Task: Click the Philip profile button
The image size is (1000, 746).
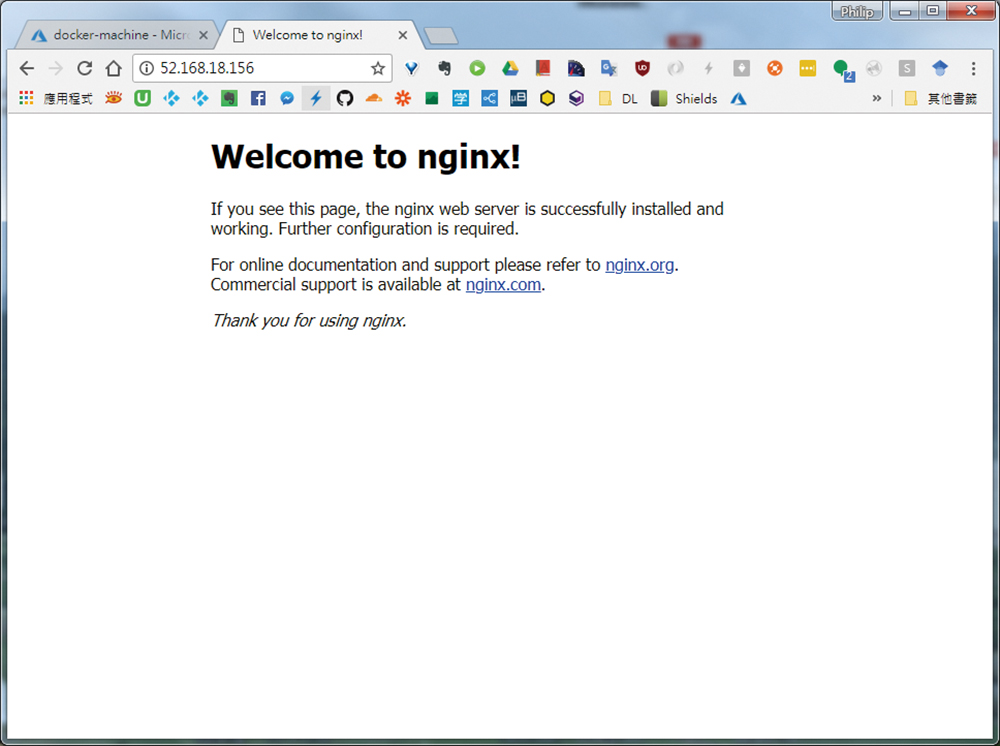Action: click(857, 11)
